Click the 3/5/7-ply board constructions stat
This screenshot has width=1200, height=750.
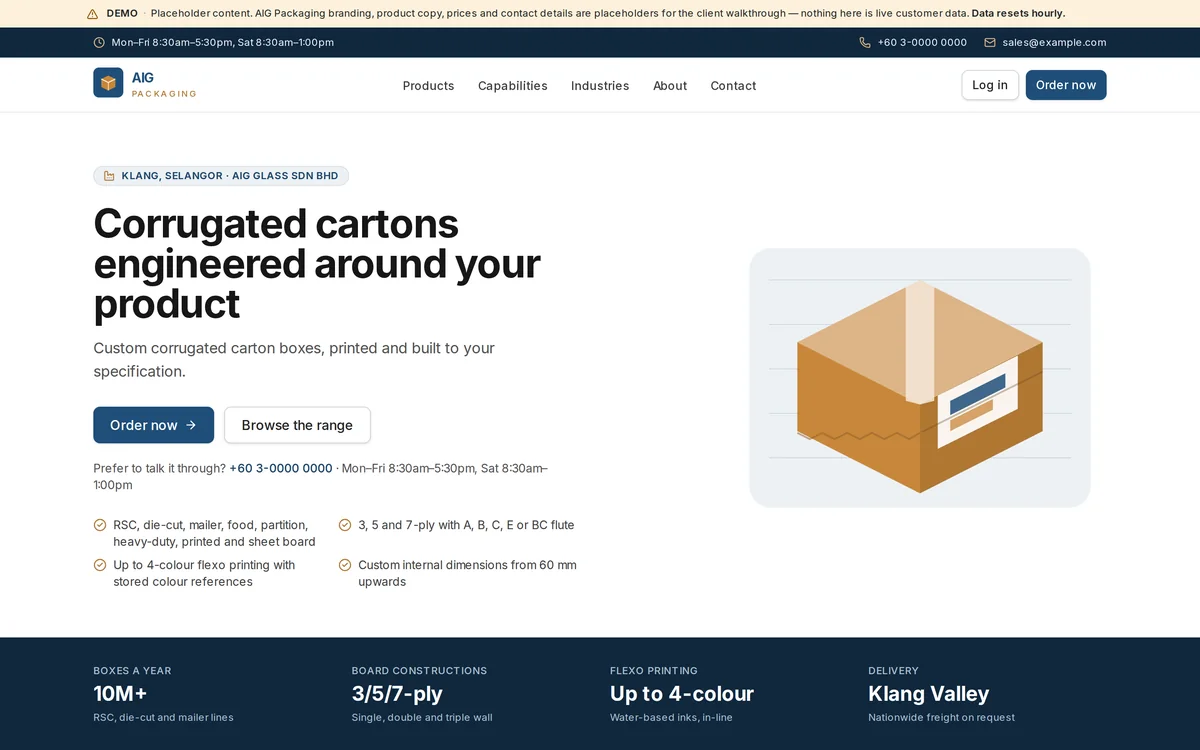tap(397, 694)
